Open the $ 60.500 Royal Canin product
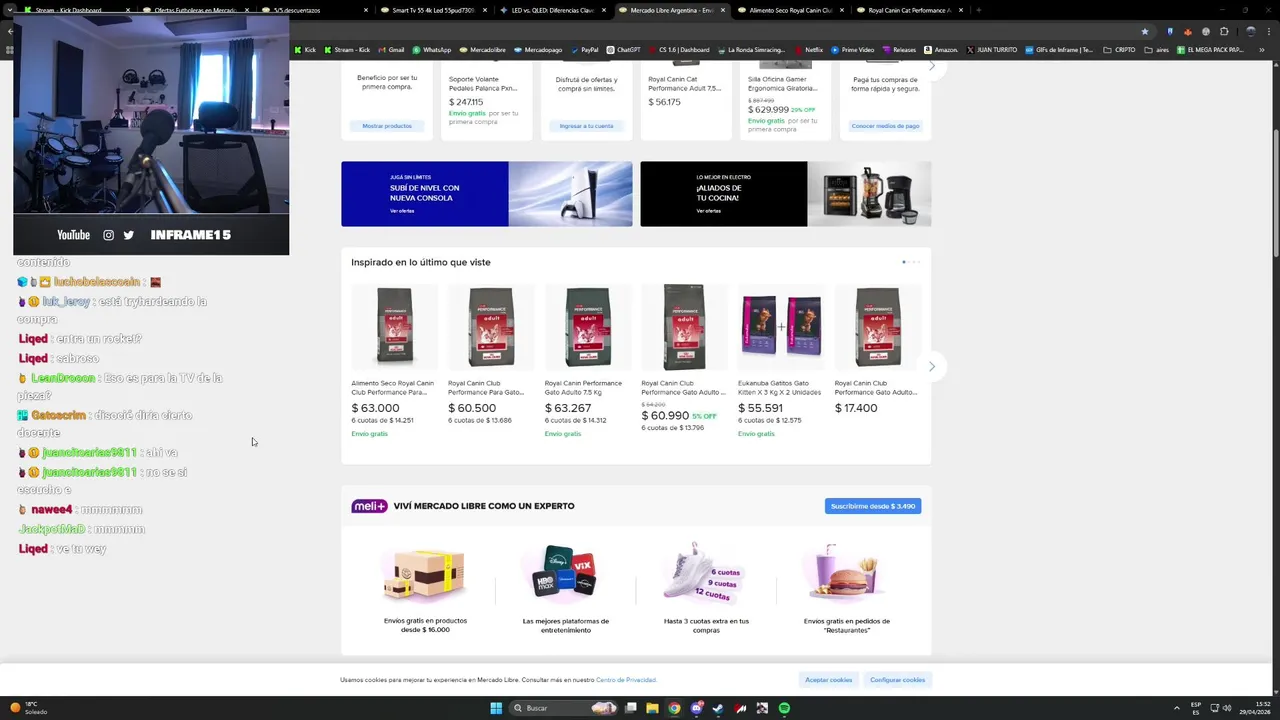The height and width of the screenshot is (720, 1280). click(x=491, y=355)
